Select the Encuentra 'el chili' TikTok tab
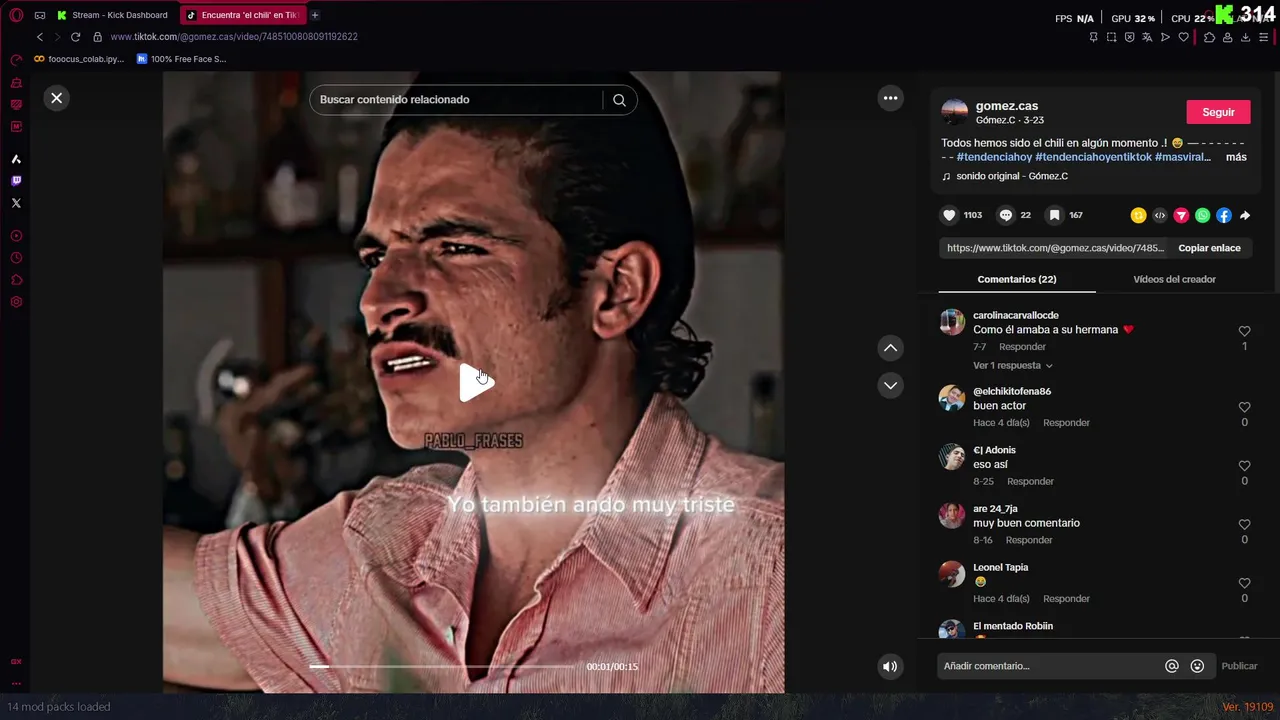The width and height of the screenshot is (1280, 720). tap(243, 15)
